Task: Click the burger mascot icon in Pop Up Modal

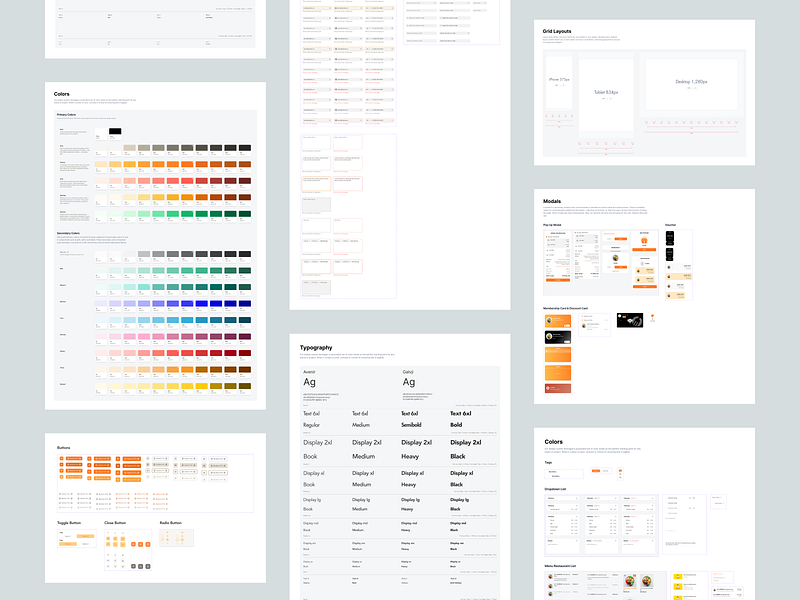Action: coord(643,241)
